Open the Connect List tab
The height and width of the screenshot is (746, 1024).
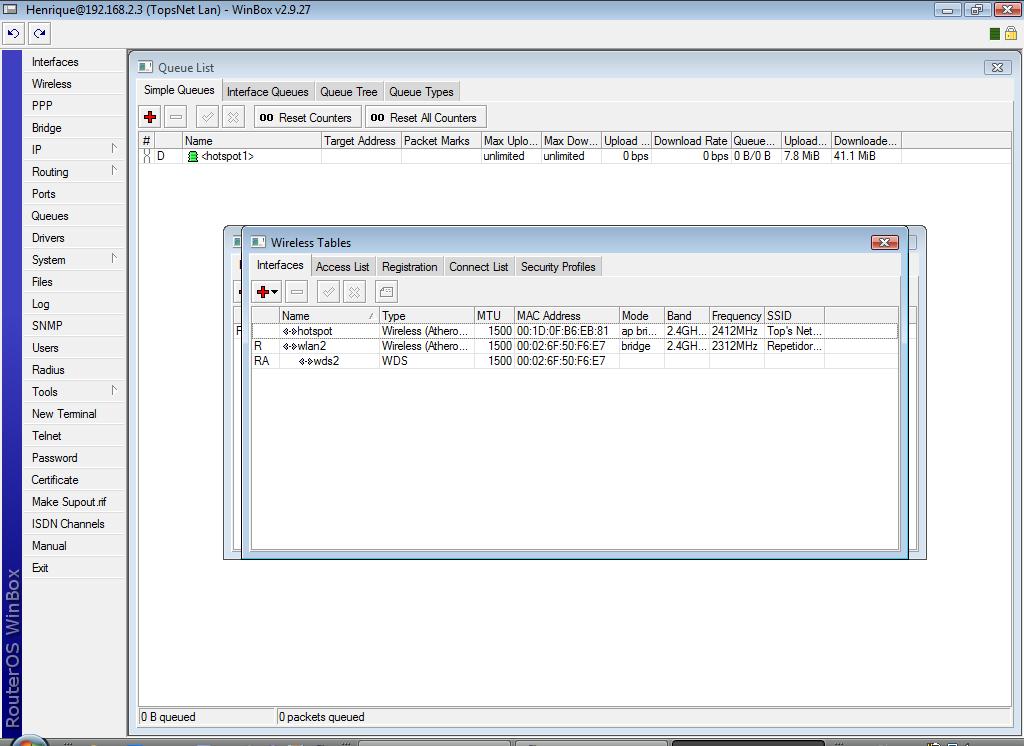[x=479, y=267]
